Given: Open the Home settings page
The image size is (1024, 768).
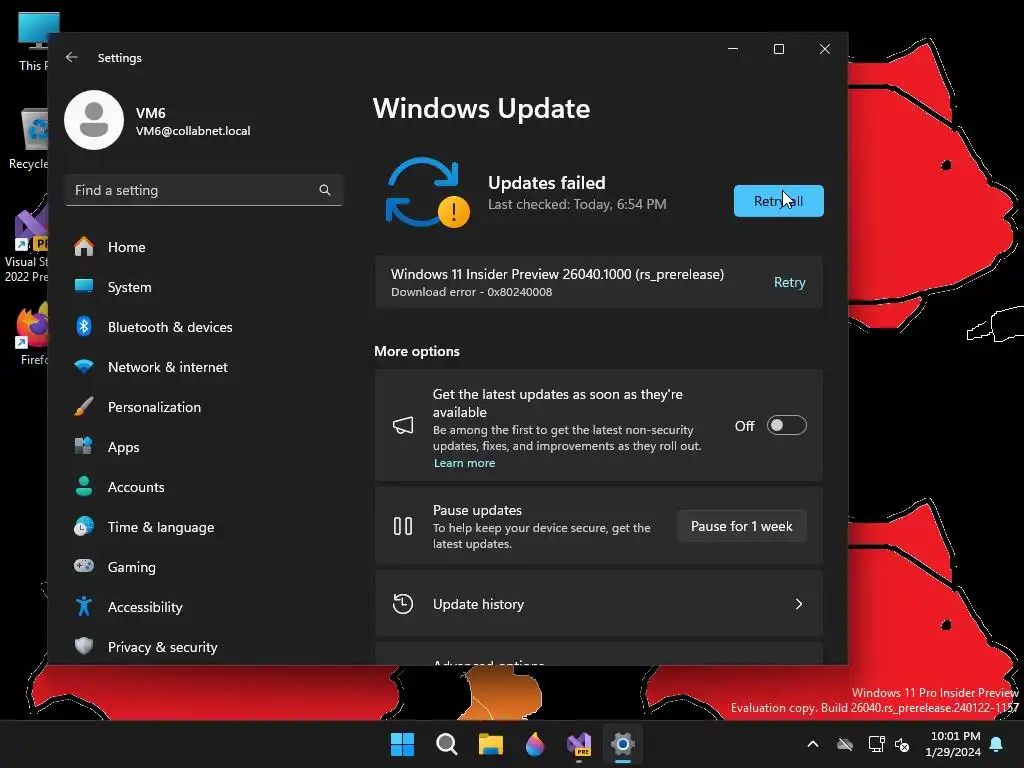Looking at the screenshot, I should pyautogui.click(x=204, y=247).
